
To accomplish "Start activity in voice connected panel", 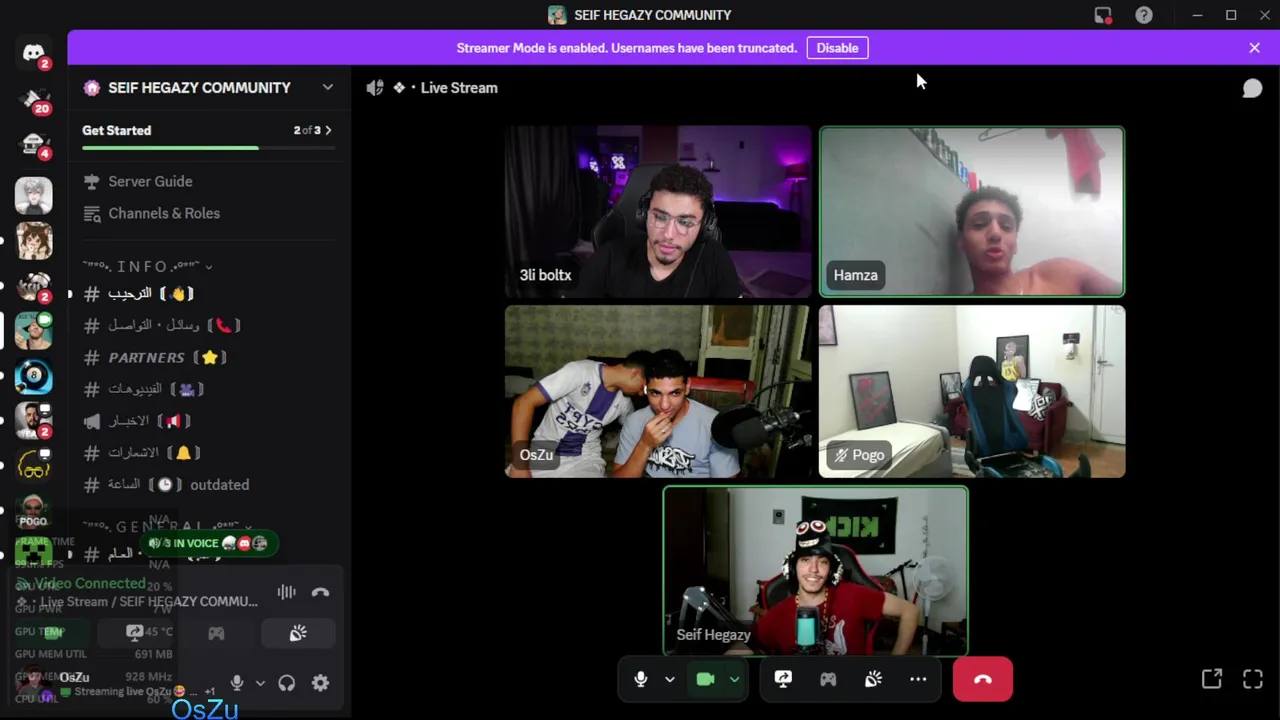I will (x=216, y=633).
